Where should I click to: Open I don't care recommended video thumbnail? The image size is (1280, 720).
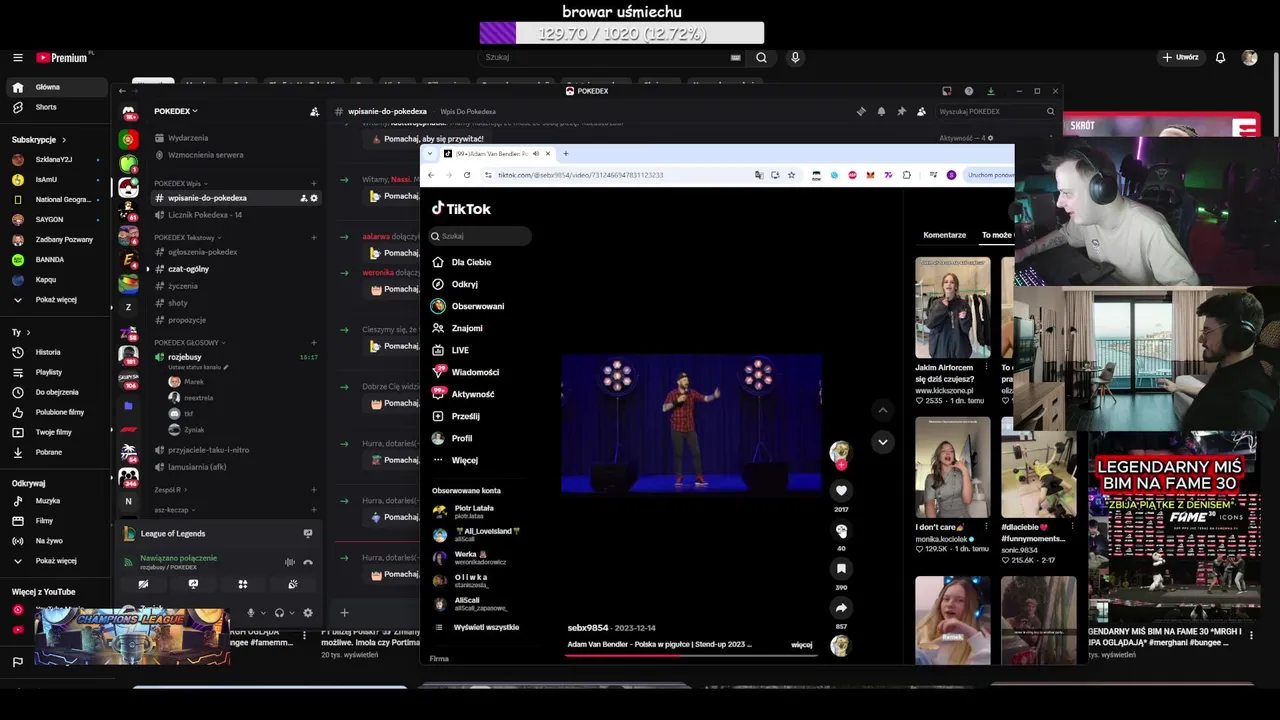click(953, 467)
